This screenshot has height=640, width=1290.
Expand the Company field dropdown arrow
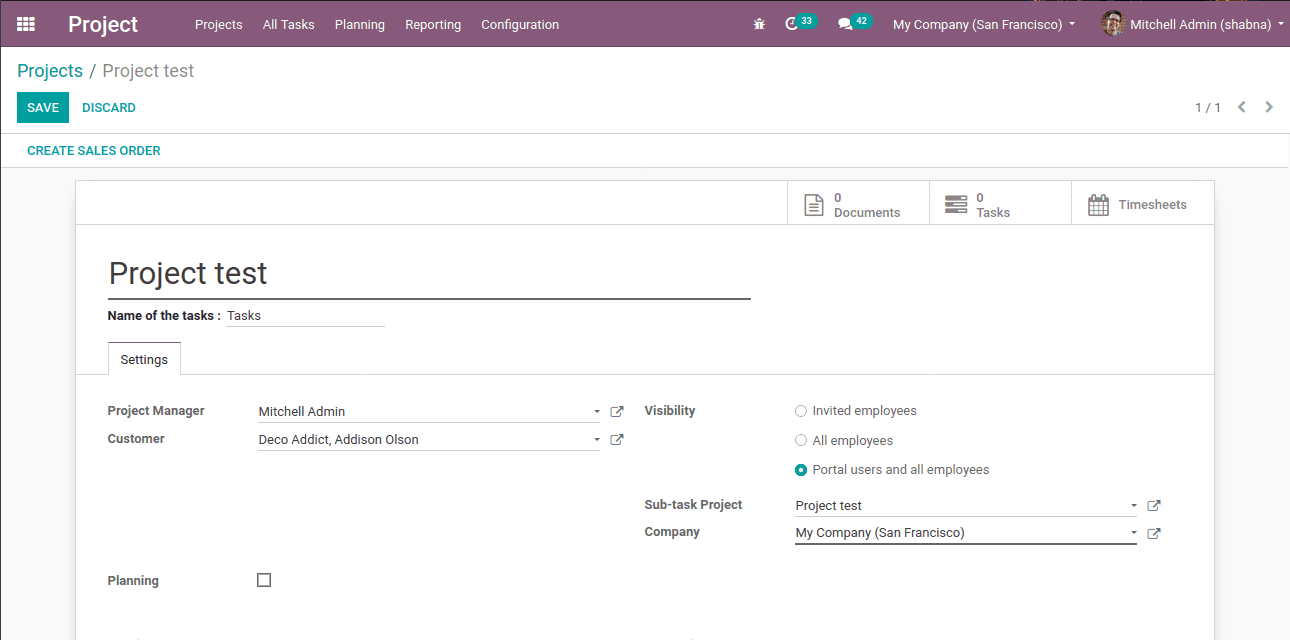(1133, 533)
